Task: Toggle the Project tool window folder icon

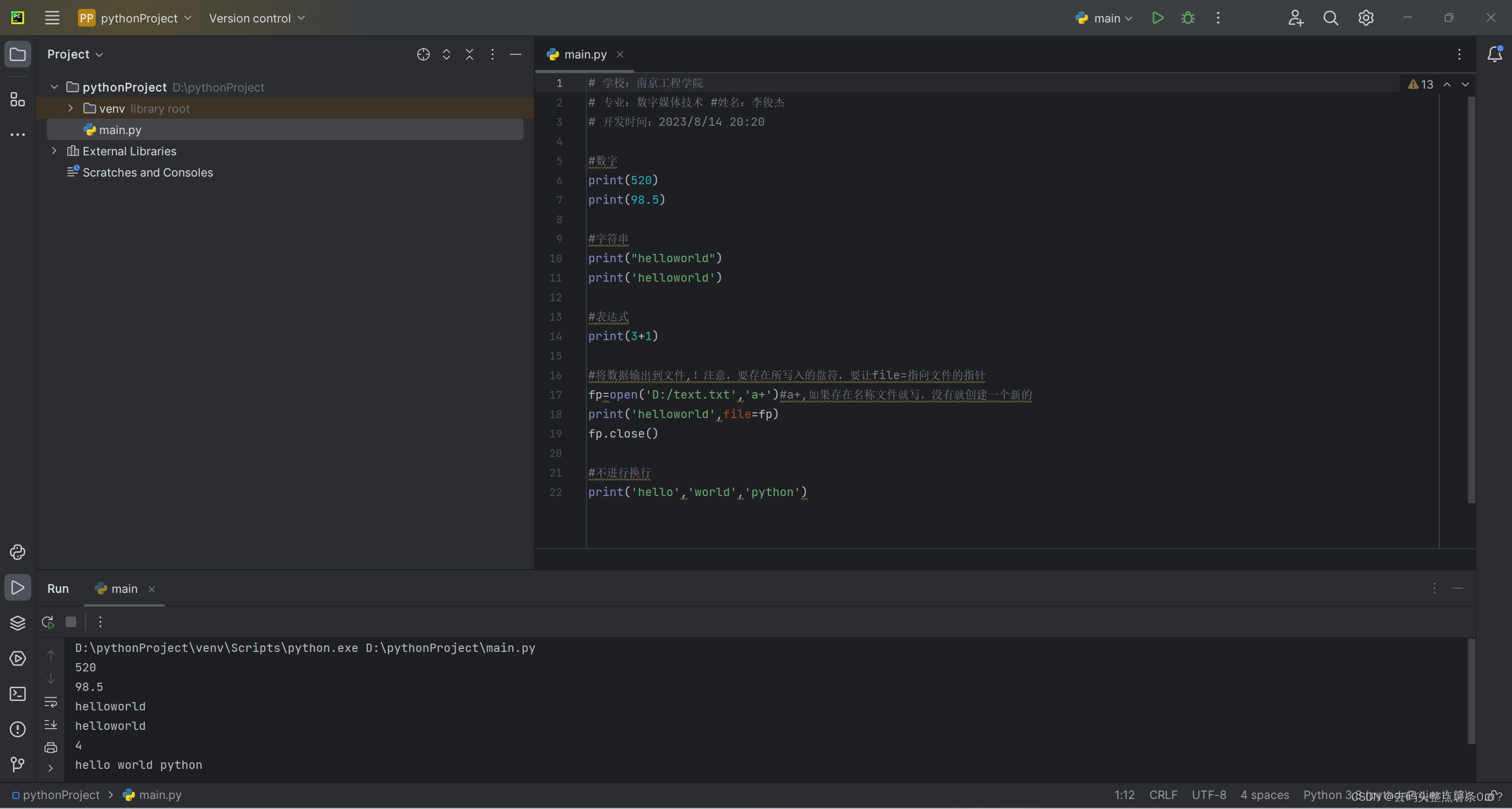Action: (x=18, y=54)
